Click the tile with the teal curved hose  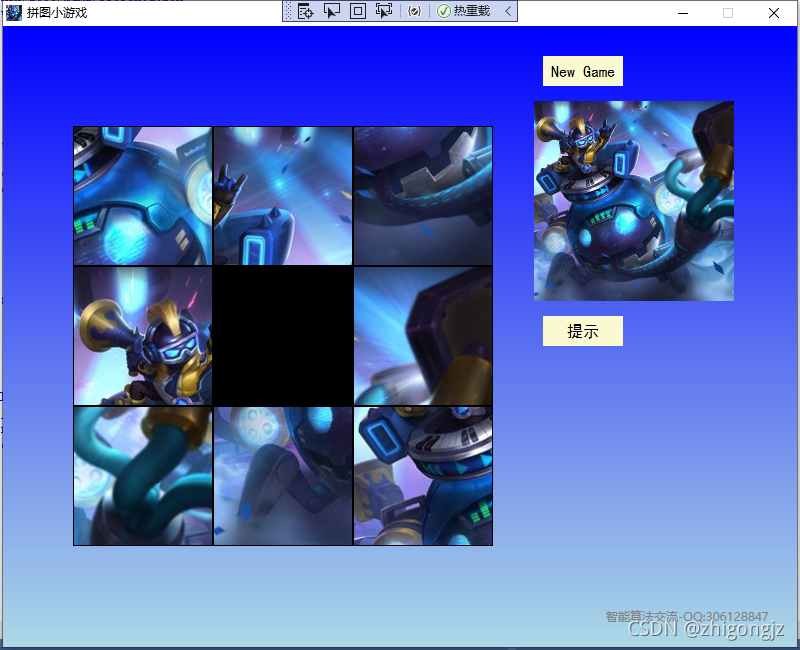(143, 476)
